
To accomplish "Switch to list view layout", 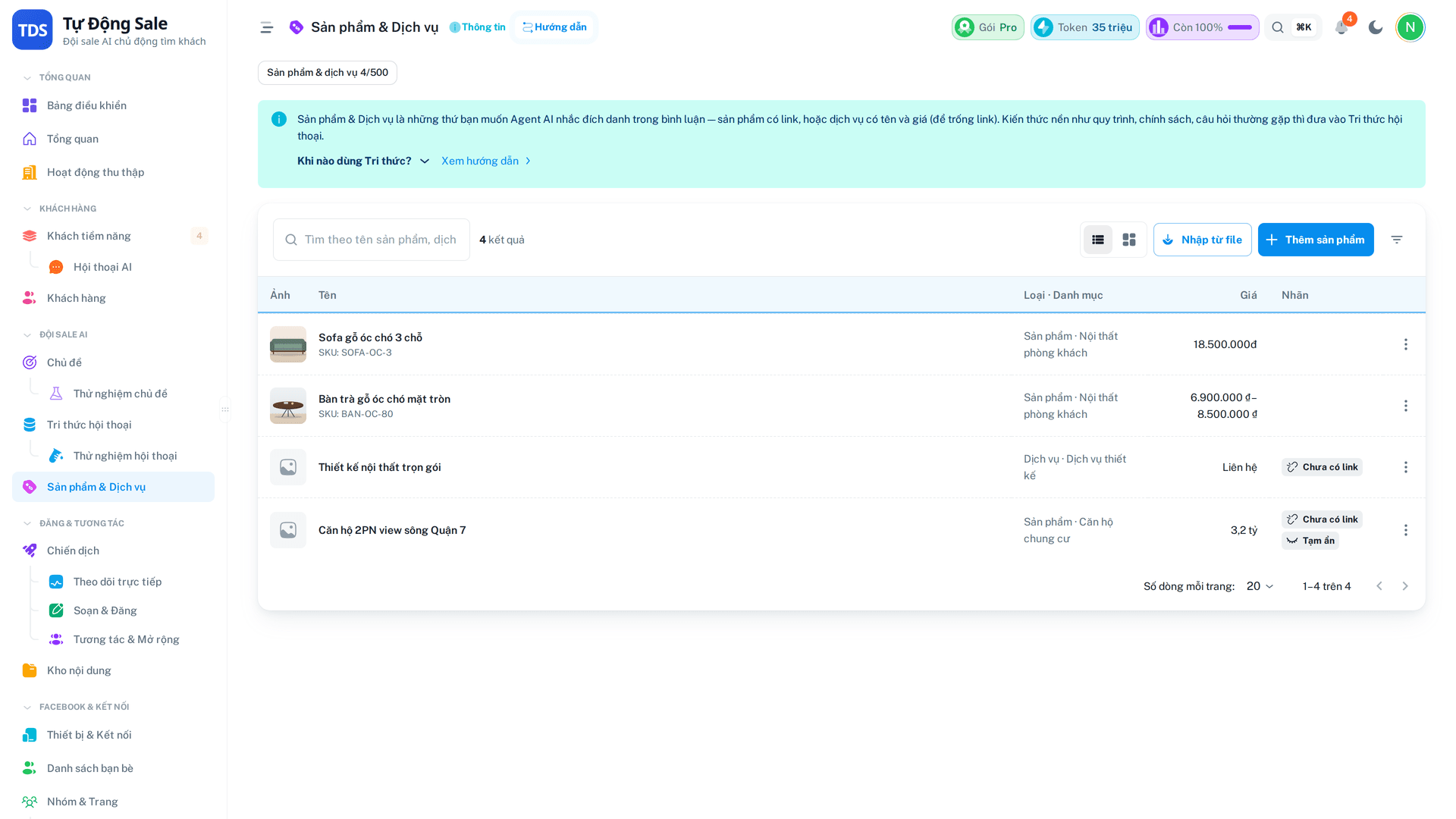I will 1098,240.
